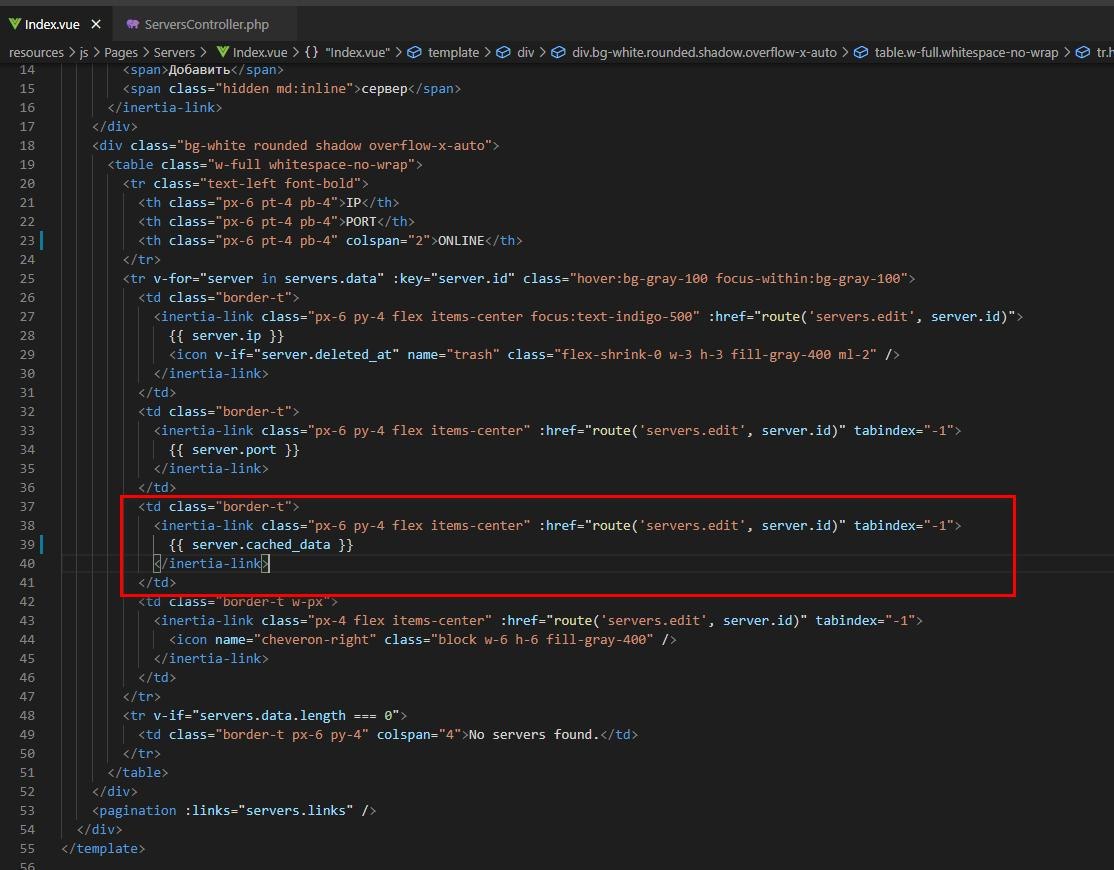Click the 'PORT' table header text
1114x870 pixels.
click(361, 222)
